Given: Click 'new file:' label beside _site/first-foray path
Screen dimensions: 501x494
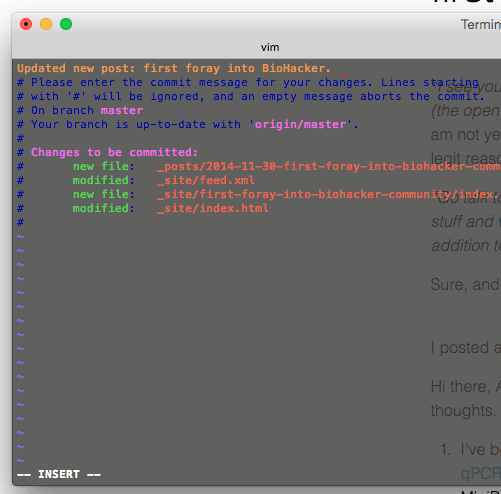Looking at the screenshot, I should 104,194.
